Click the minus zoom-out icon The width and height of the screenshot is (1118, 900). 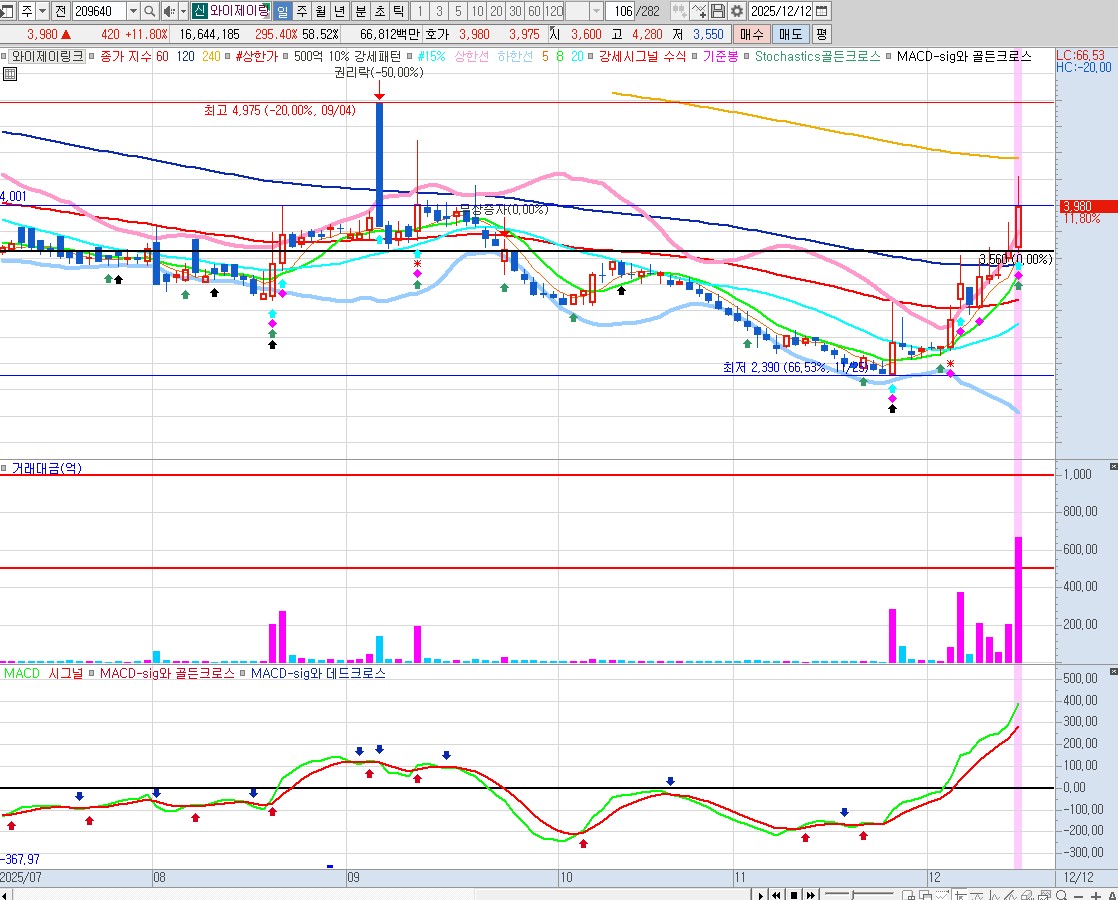pos(1079,895)
